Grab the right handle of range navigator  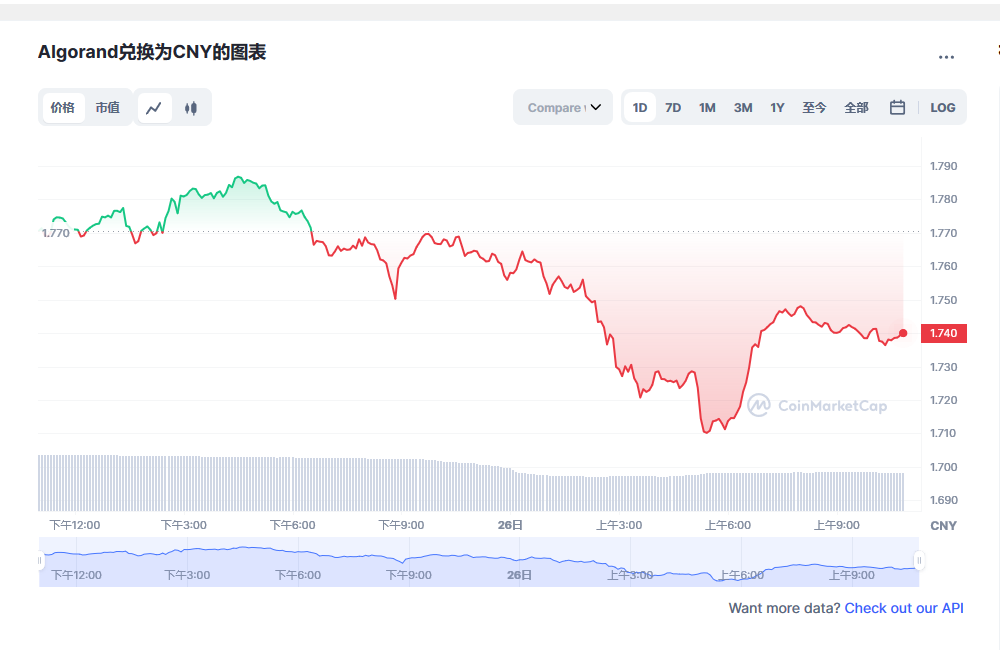click(919, 561)
